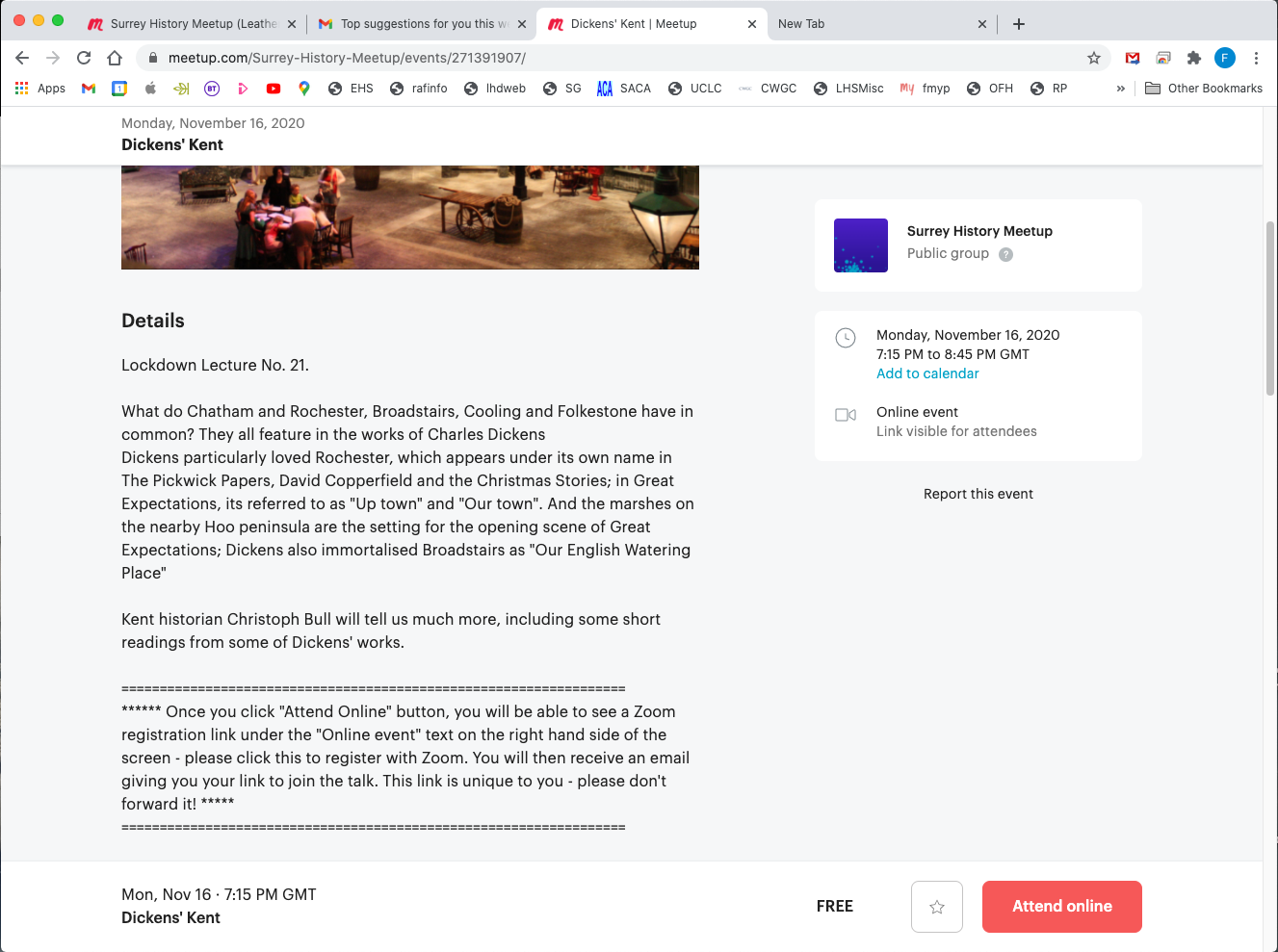This screenshot has width=1278, height=952.
Task: Close the New Tab tab
Action: point(982,24)
